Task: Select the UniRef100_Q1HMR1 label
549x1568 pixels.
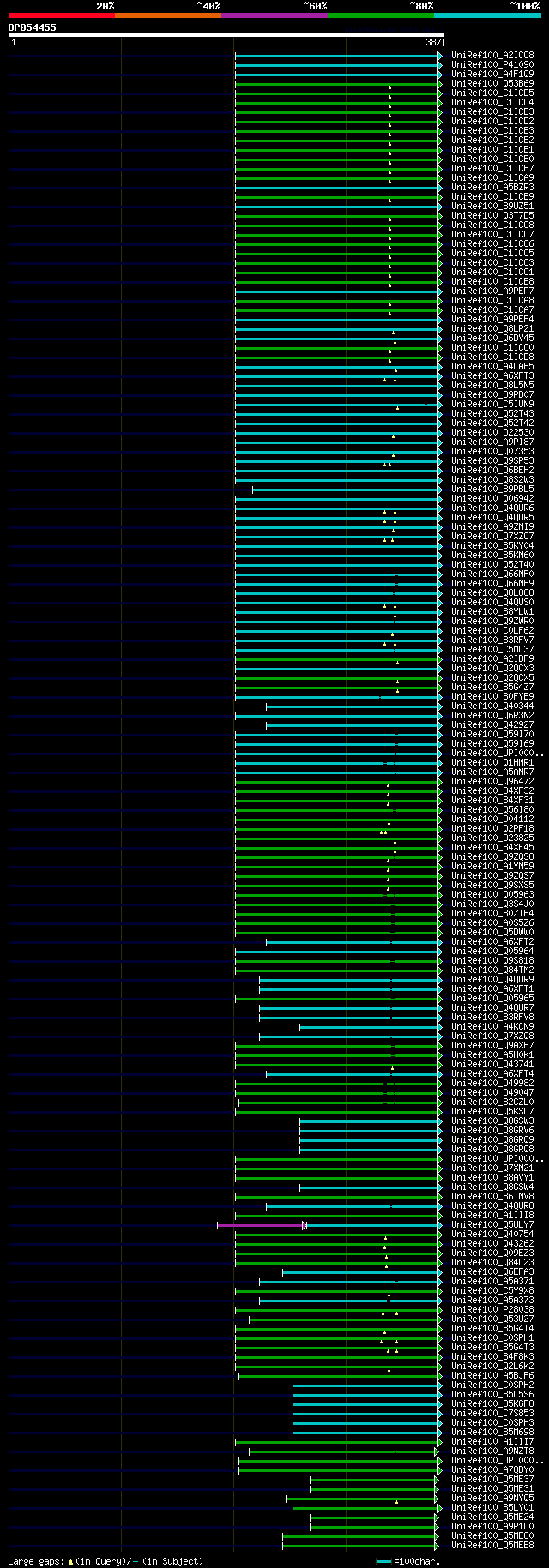Action: coord(492,763)
